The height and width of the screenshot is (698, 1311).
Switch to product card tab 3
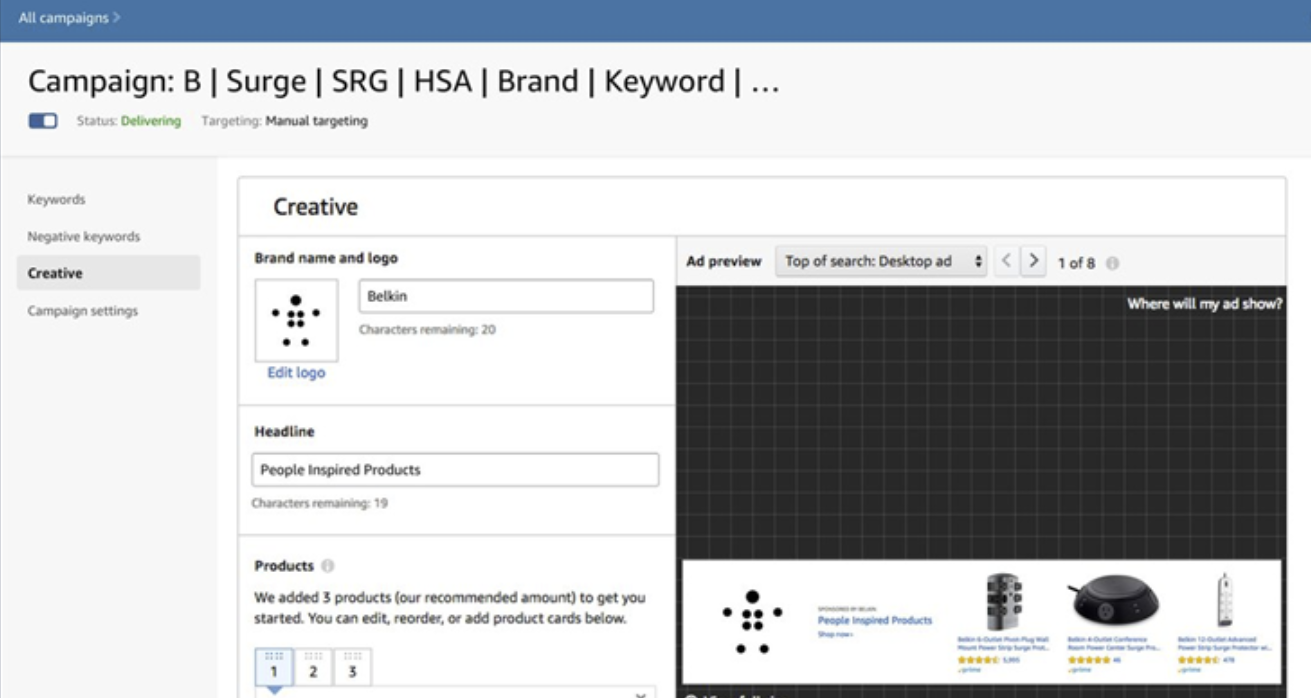click(352, 667)
